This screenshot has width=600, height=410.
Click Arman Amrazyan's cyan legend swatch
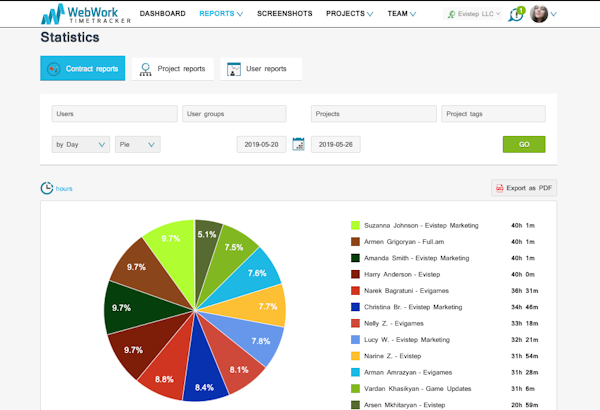tap(355, 372)
